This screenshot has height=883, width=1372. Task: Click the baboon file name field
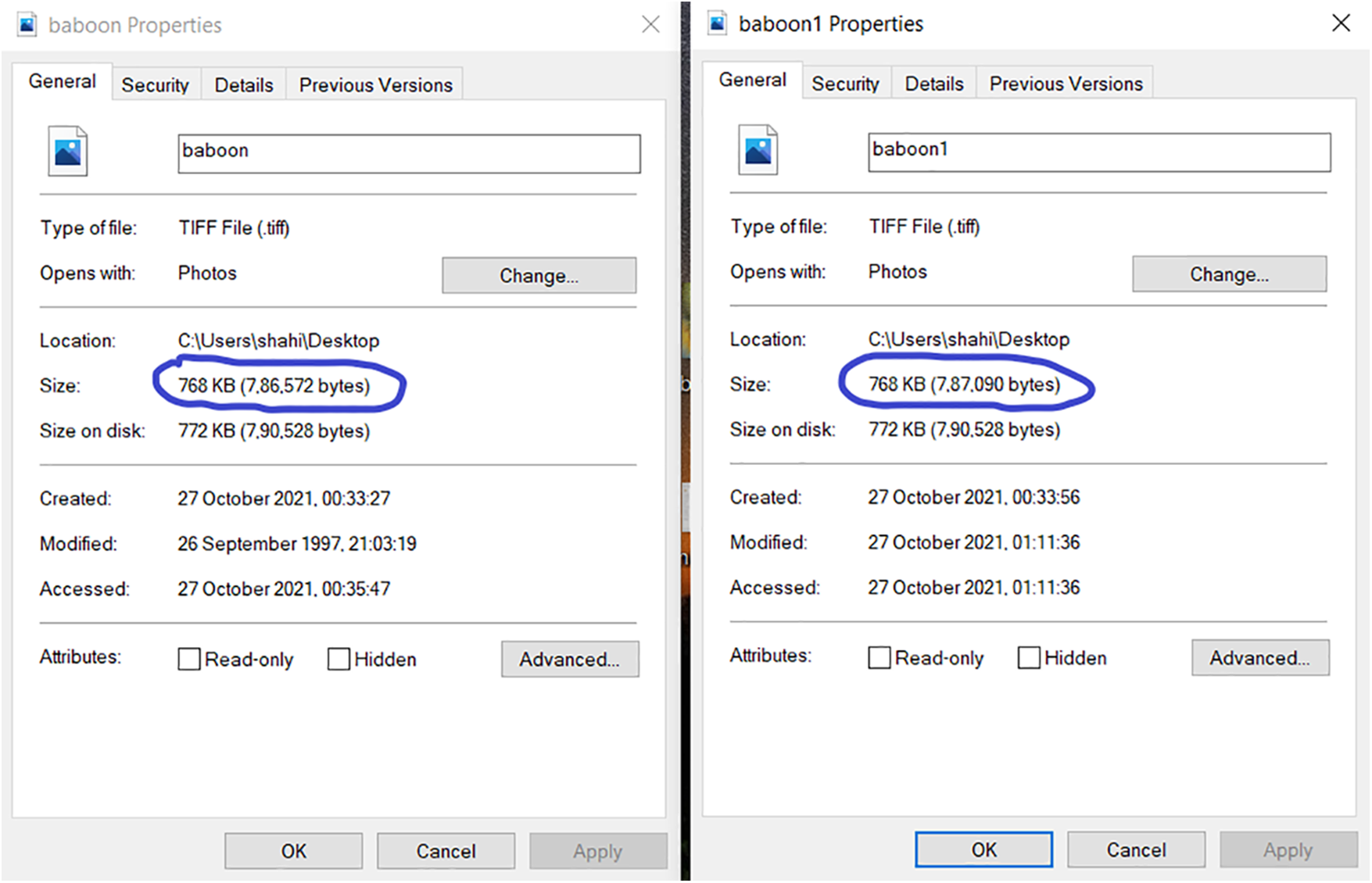(409, 153)
